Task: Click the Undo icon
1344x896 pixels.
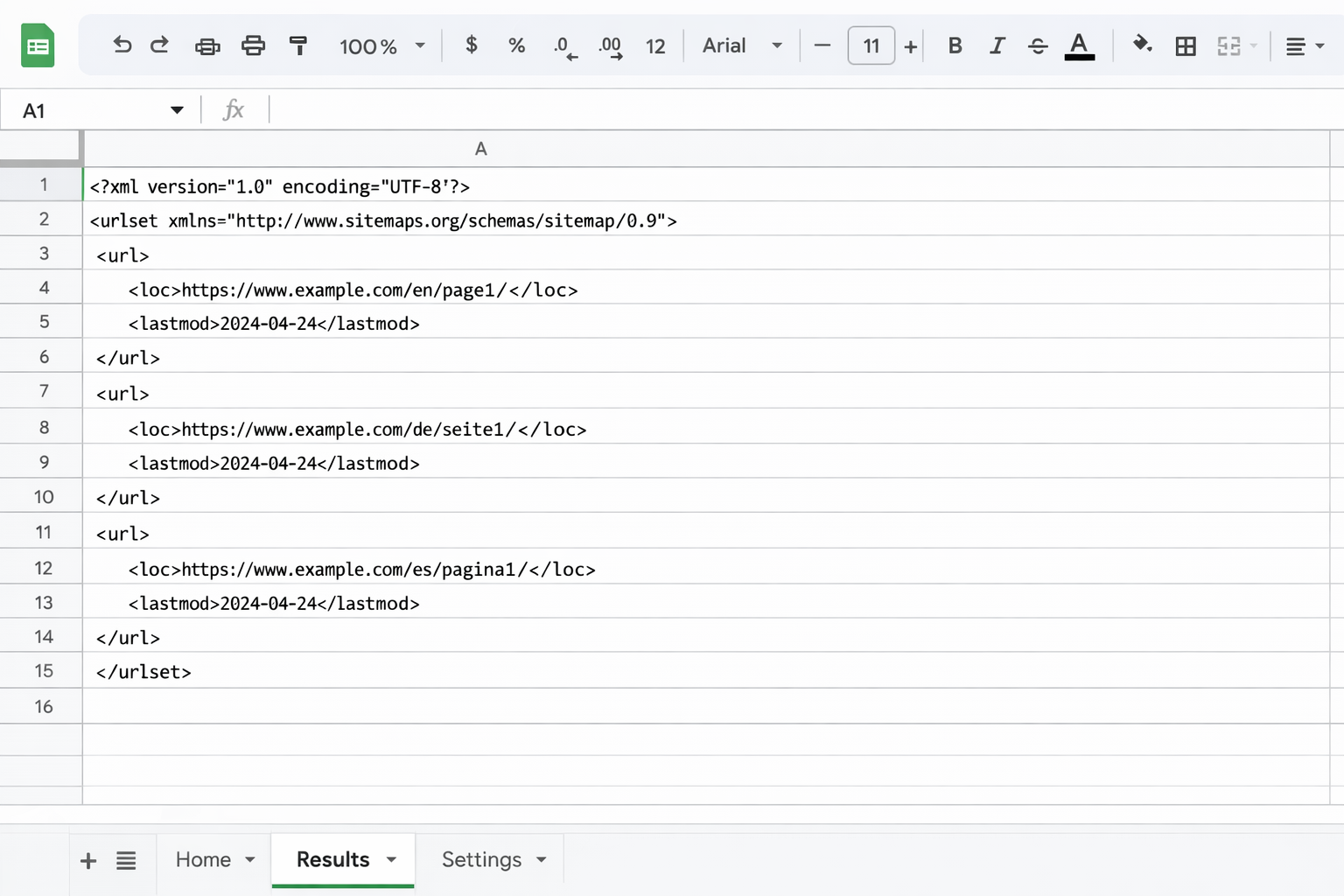Action: (122, 45)
